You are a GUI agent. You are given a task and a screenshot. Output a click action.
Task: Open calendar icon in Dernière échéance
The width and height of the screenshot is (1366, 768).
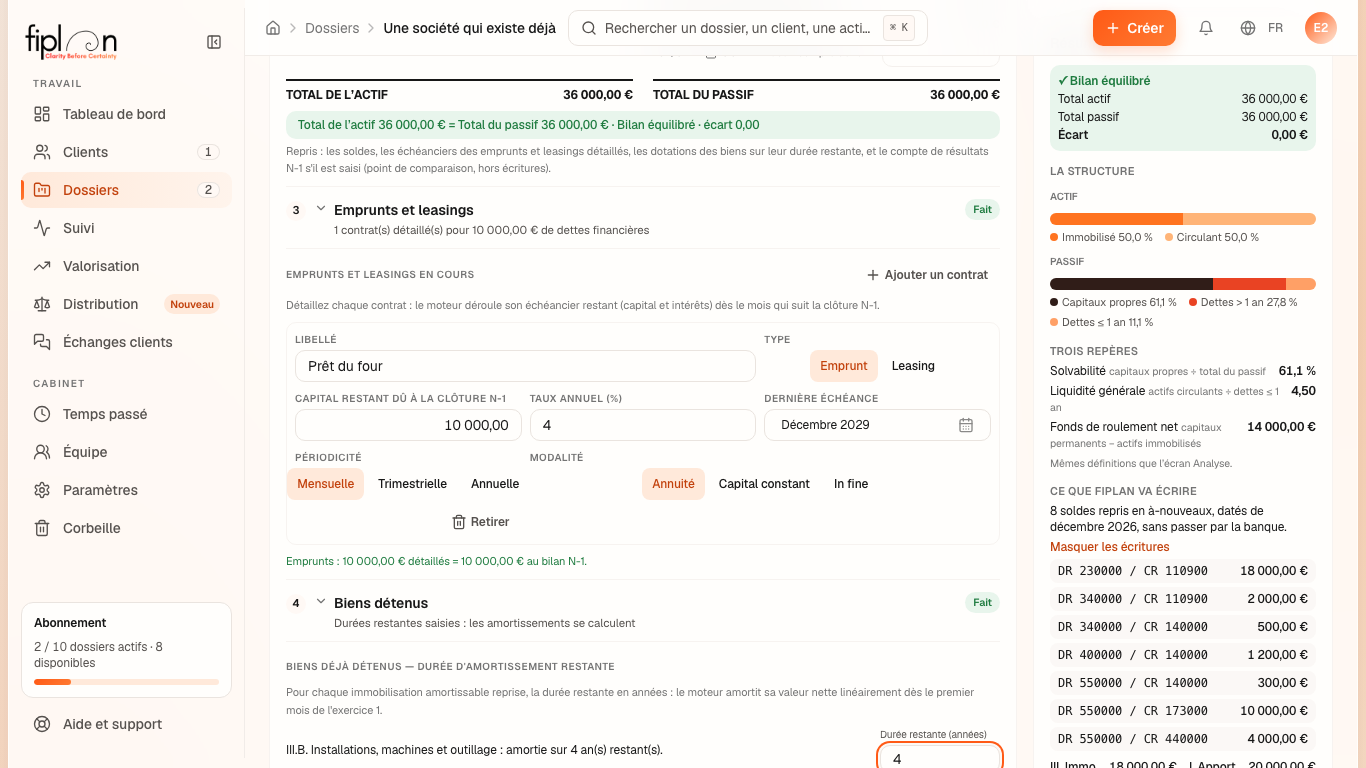pos(966,425)
